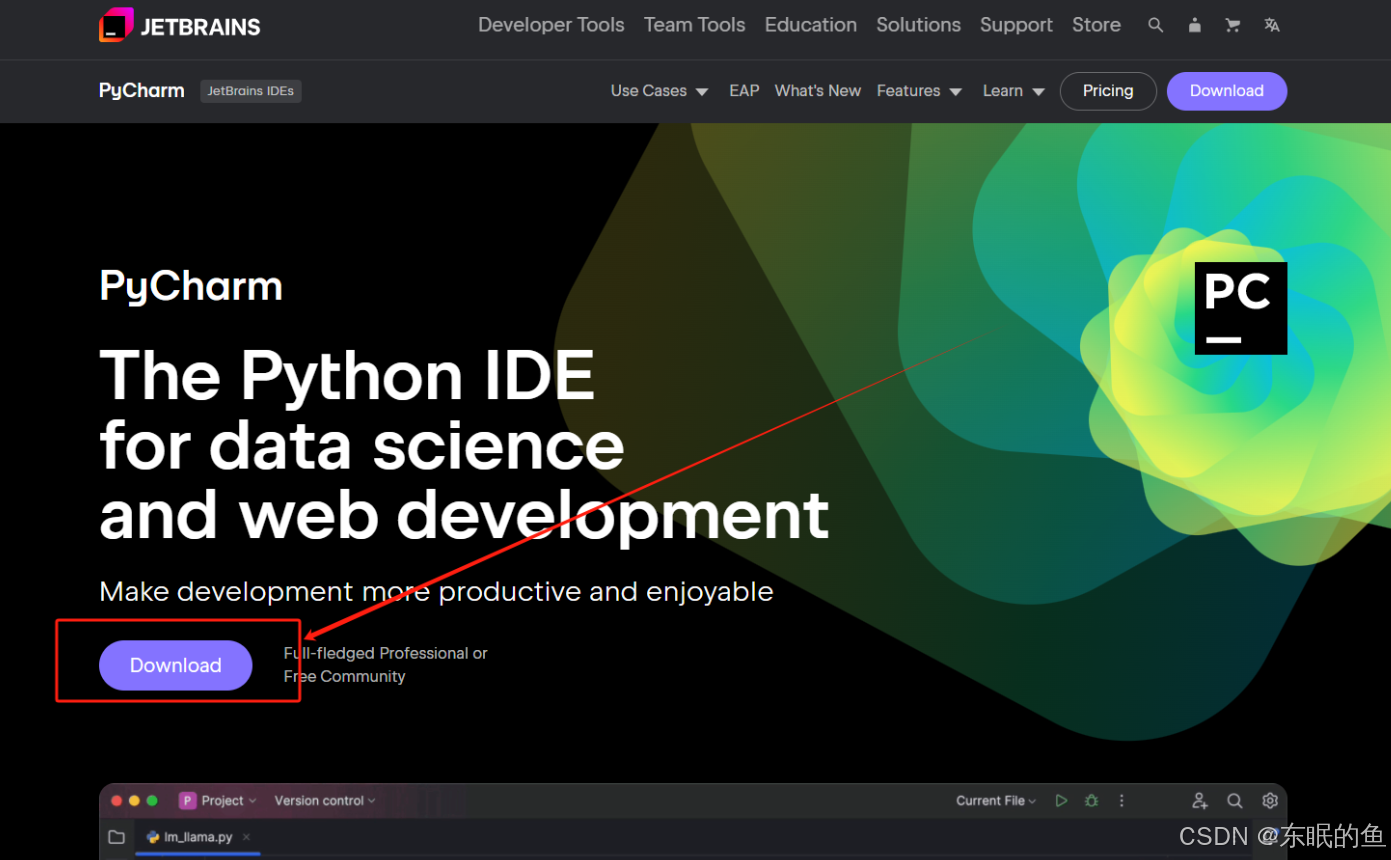This screenshot has width=1391, height=860.
Task: Open Team Tools menu
Action: [x=694, y=25]
